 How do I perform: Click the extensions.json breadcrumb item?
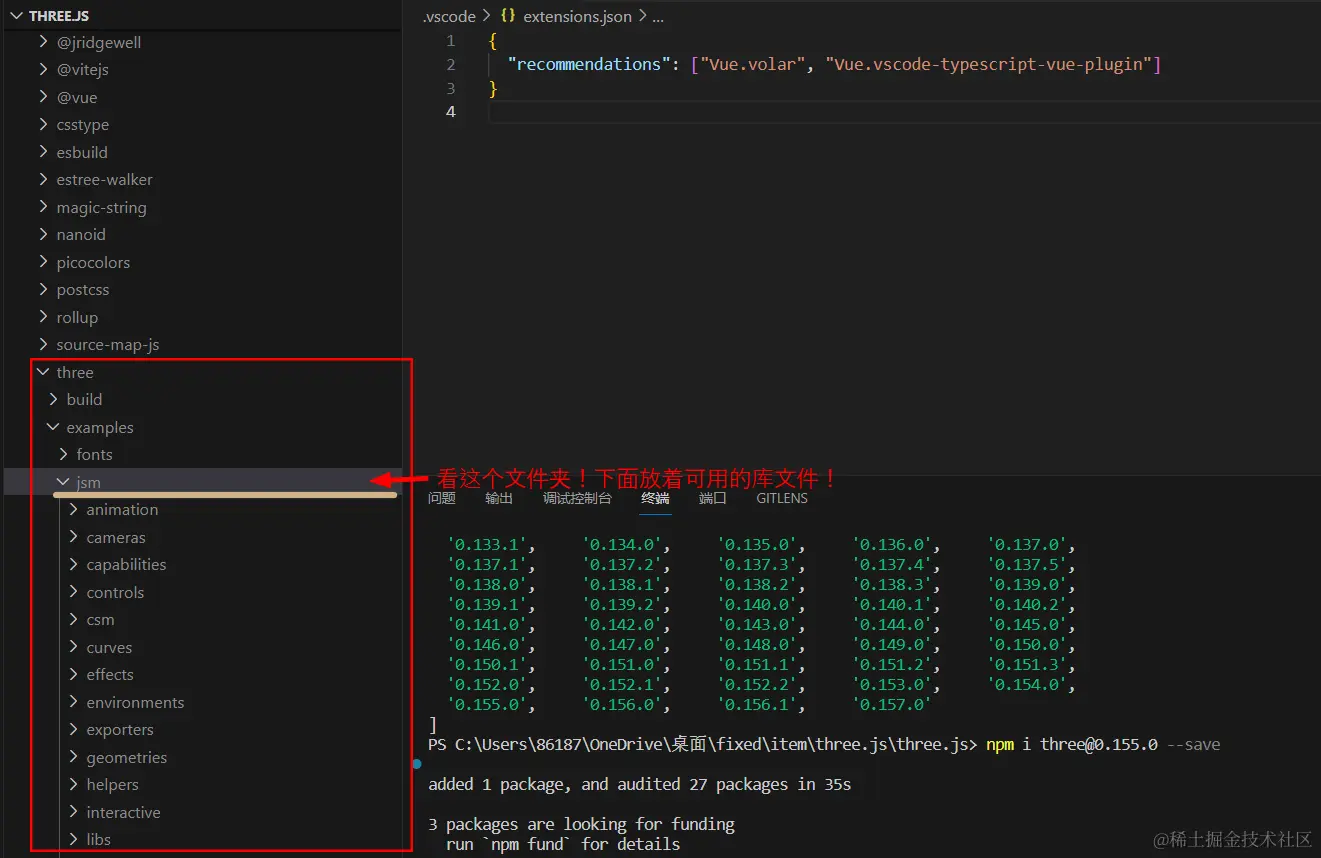(578, 16)
